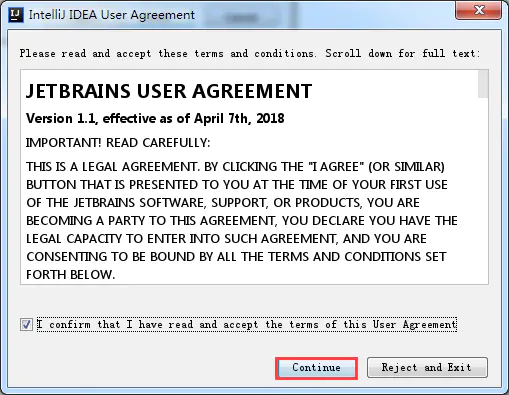The width and height of the screenshot is (509, 395).
Task: Uncheck the confirm User Agreement checkbox
Action: click(26, 324)
